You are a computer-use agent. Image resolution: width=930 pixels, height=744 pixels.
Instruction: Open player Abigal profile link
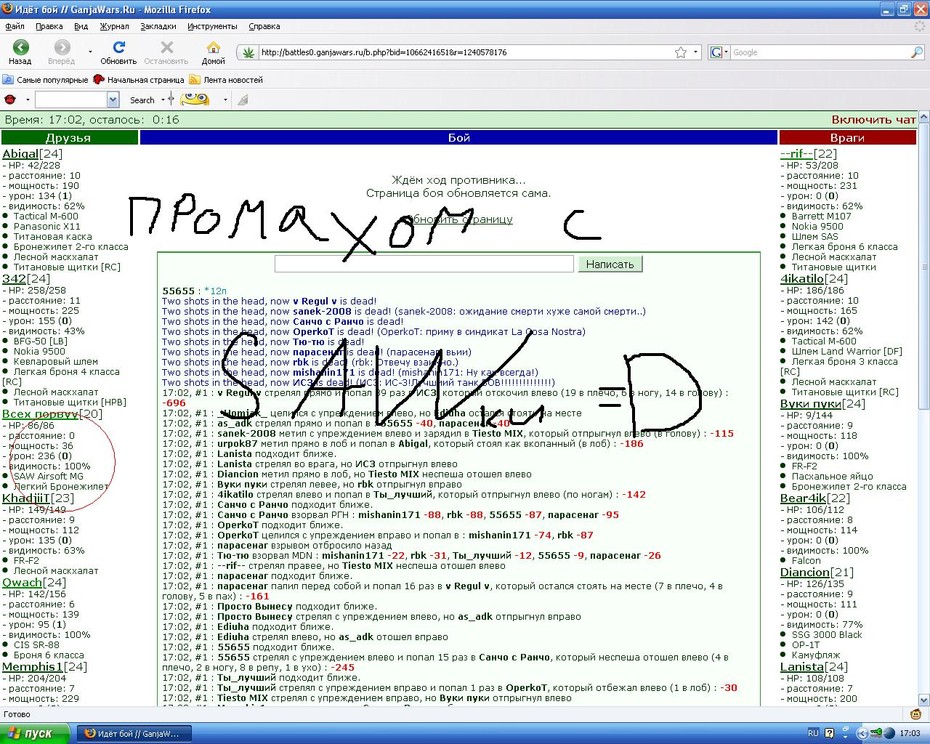pos(20,154)
